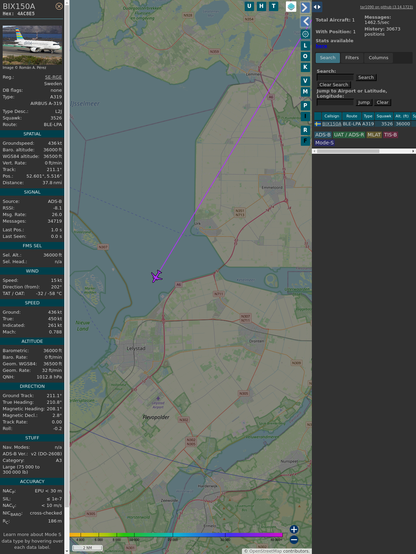Open stats via the 'here' link

pyautogui.click(x=321, y=46)
